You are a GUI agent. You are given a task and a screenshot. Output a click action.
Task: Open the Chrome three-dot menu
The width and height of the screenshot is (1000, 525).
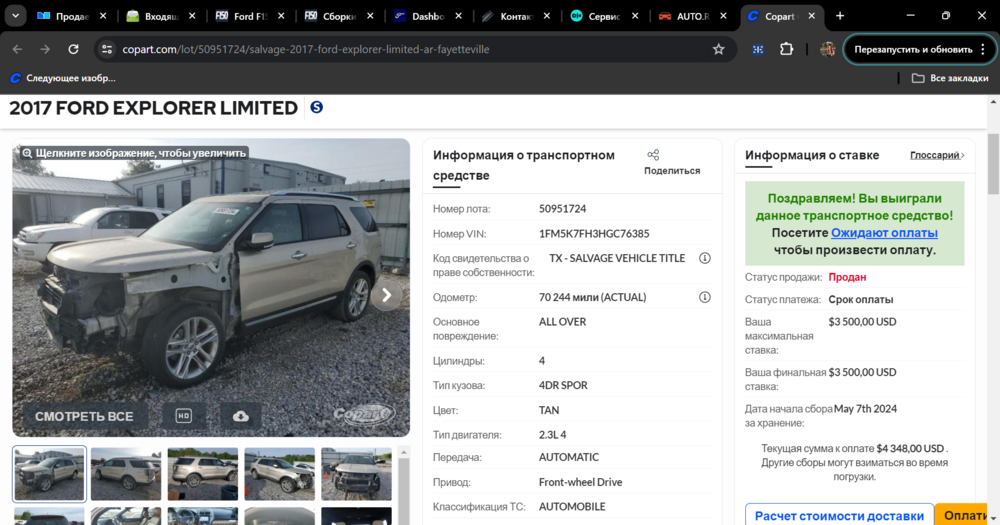coord(983,49)
